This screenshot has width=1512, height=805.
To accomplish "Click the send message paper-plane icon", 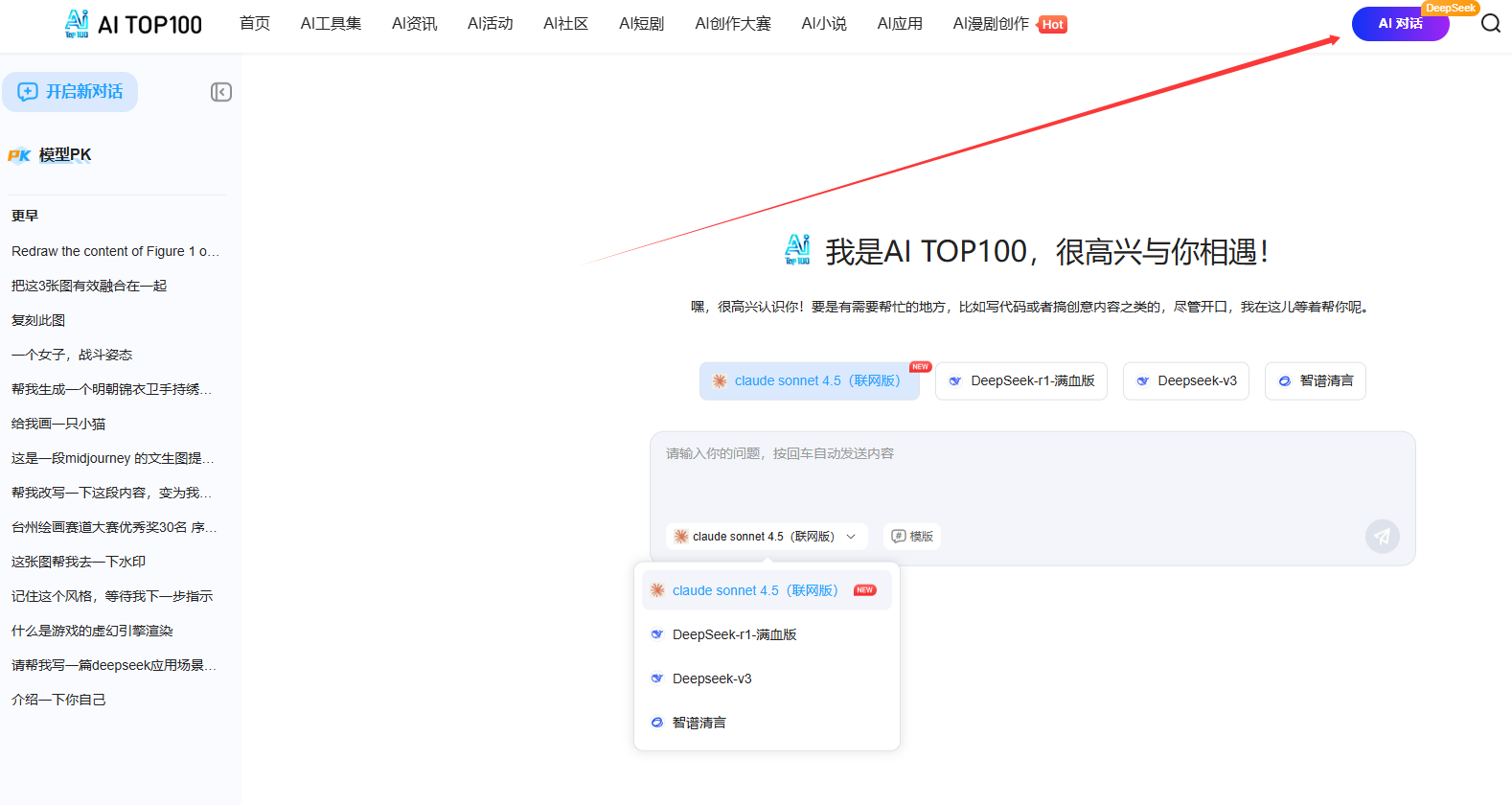I will pos(1382,536).
